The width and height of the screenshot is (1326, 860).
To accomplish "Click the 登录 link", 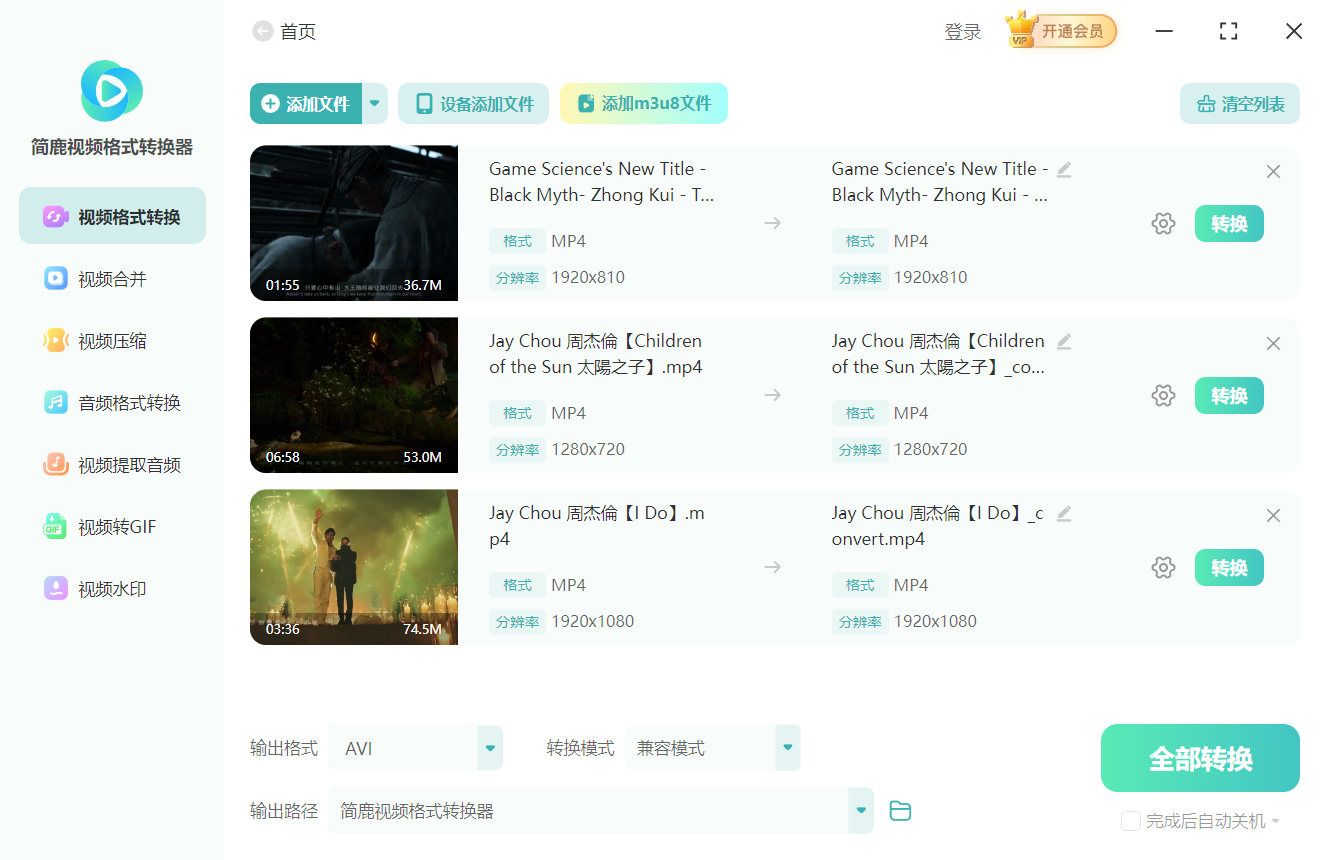I will (963, 32).
